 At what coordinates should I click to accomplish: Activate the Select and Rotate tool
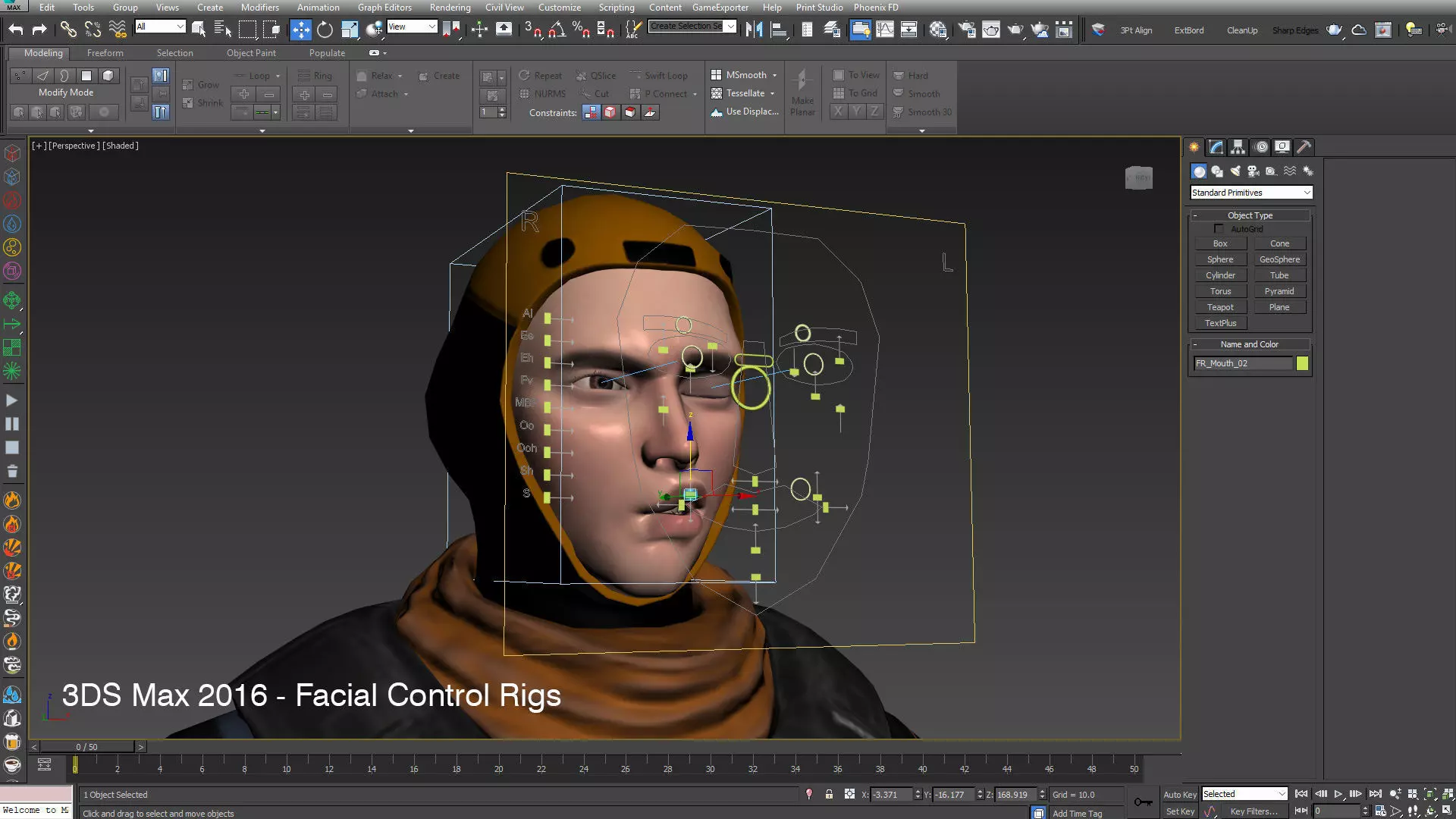tap(325, 30)
